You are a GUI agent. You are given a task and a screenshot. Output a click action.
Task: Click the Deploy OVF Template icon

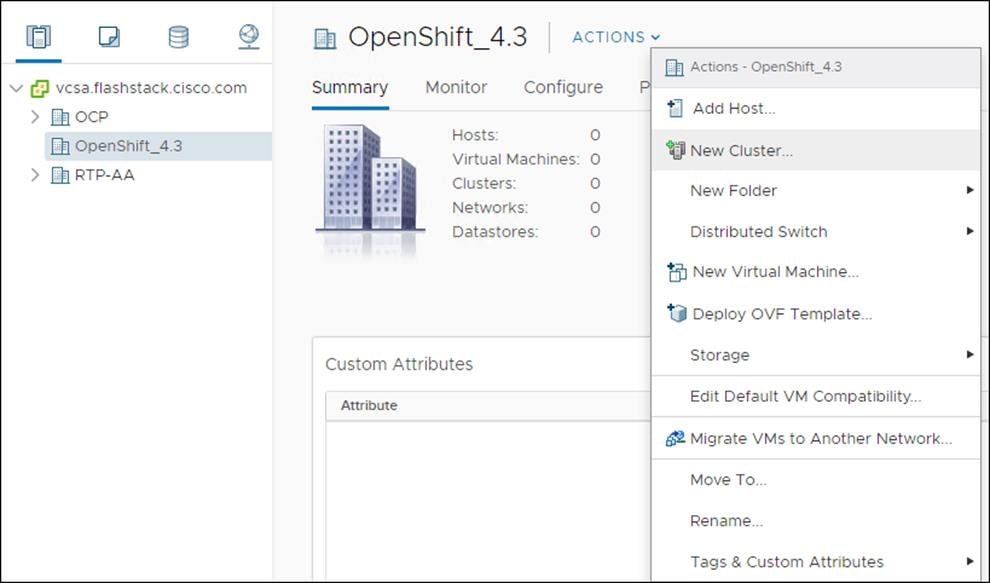[x=676, y=313]
